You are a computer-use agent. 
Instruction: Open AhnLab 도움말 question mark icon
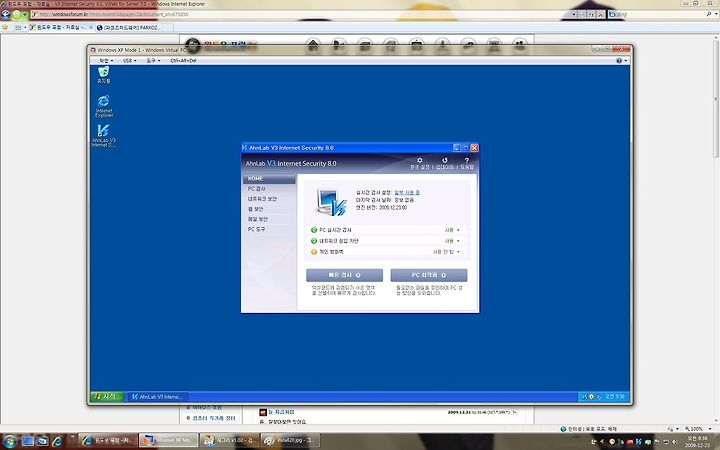pyautogui.click(x=467, y=161)
